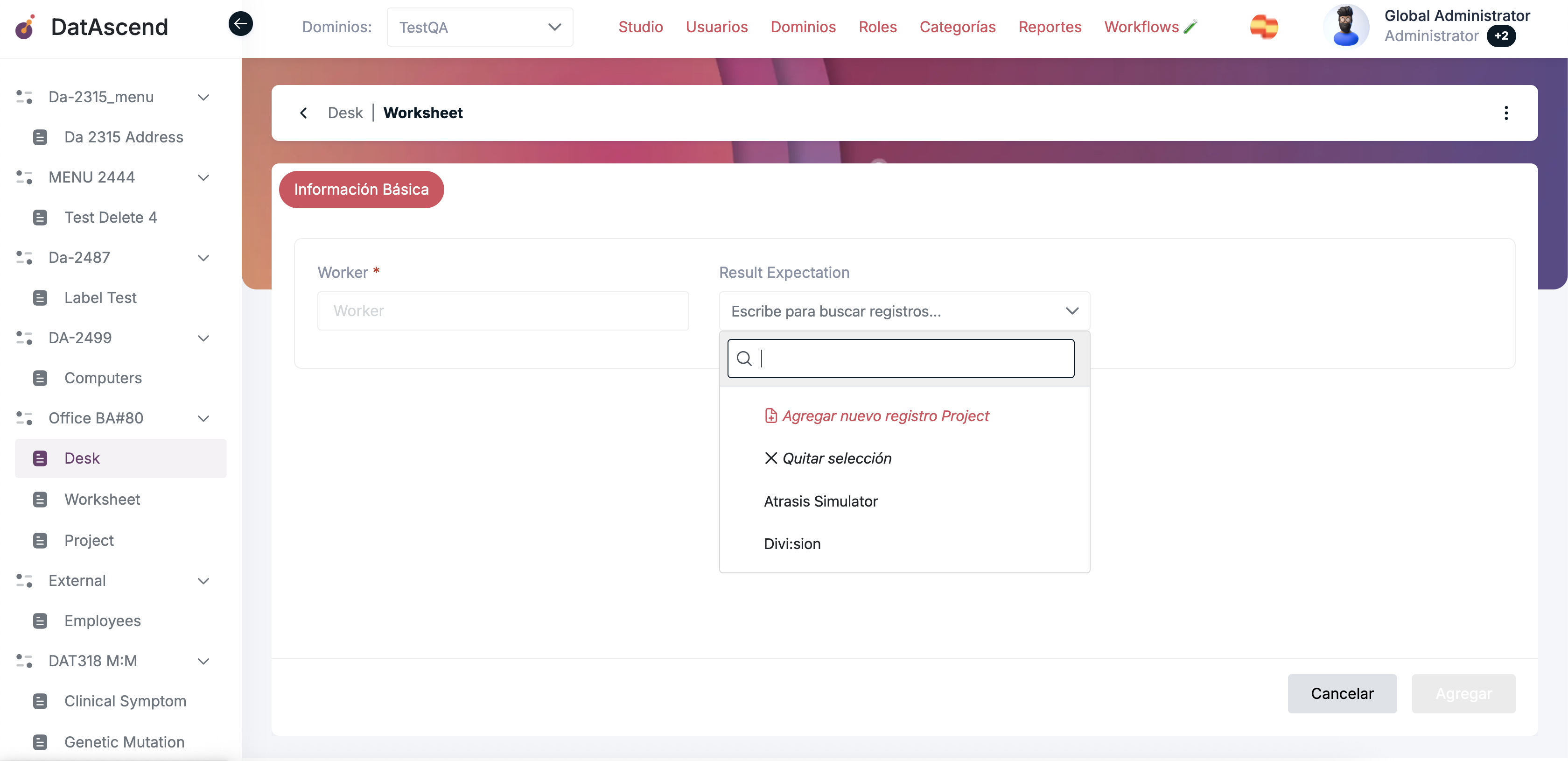This screenshot has height=761, width=1568.
Task: Expand the Office BA#80 menu group
Action: click(203, 418)
